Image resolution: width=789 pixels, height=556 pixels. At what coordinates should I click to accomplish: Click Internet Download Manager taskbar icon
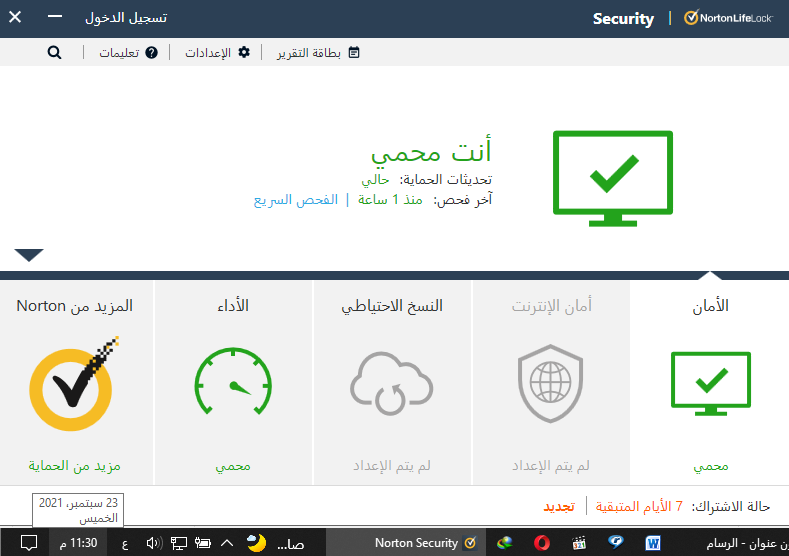pyautogui.click(x=505, y=543)
